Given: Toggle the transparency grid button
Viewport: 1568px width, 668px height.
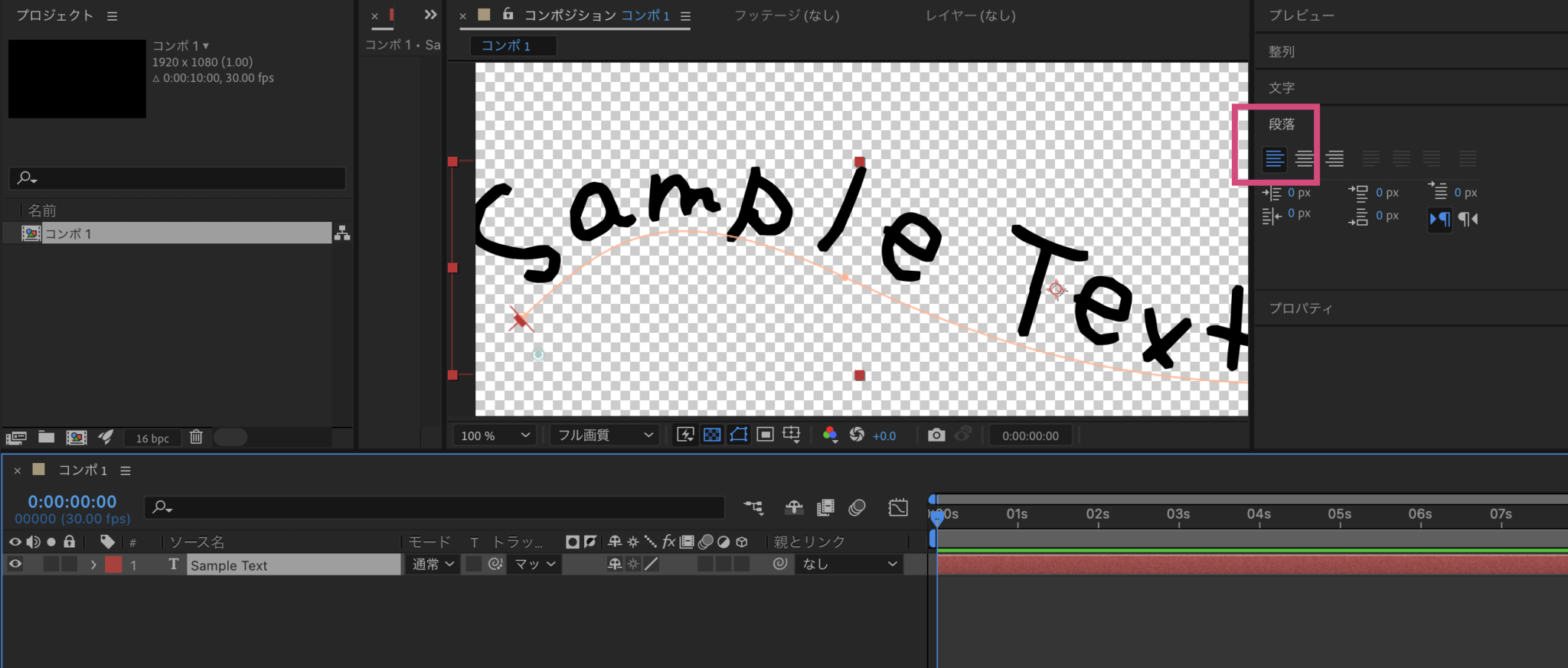Looking at the screenshot, I should (712, 435).
